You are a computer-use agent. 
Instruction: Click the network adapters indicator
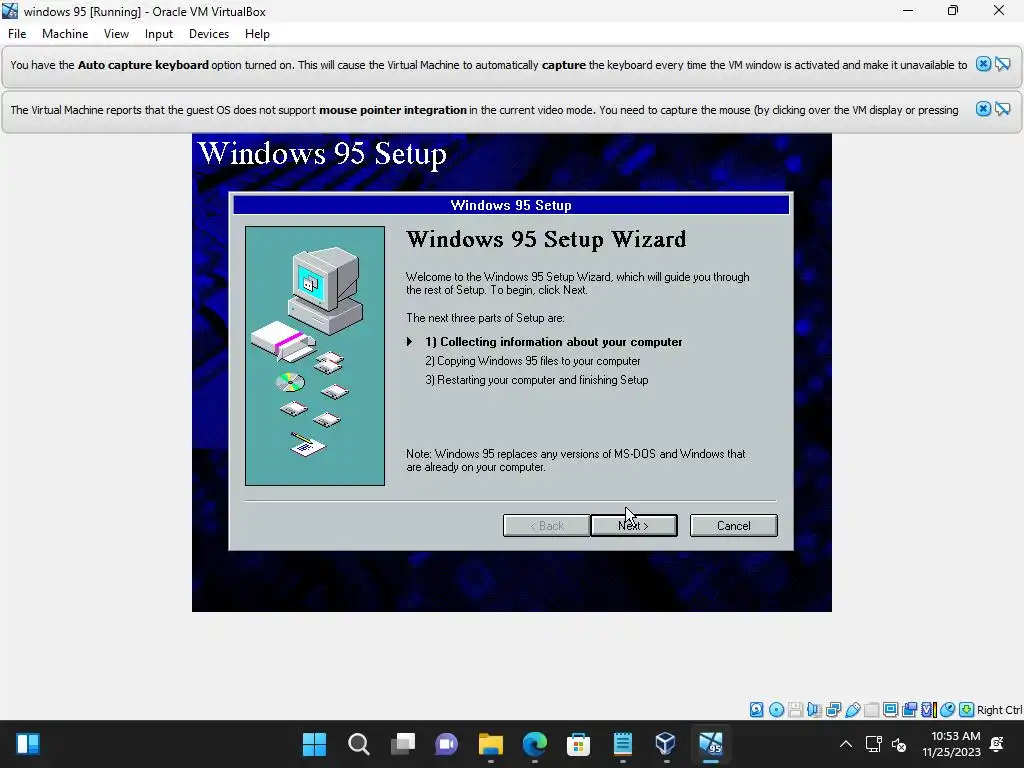[833, 710]
